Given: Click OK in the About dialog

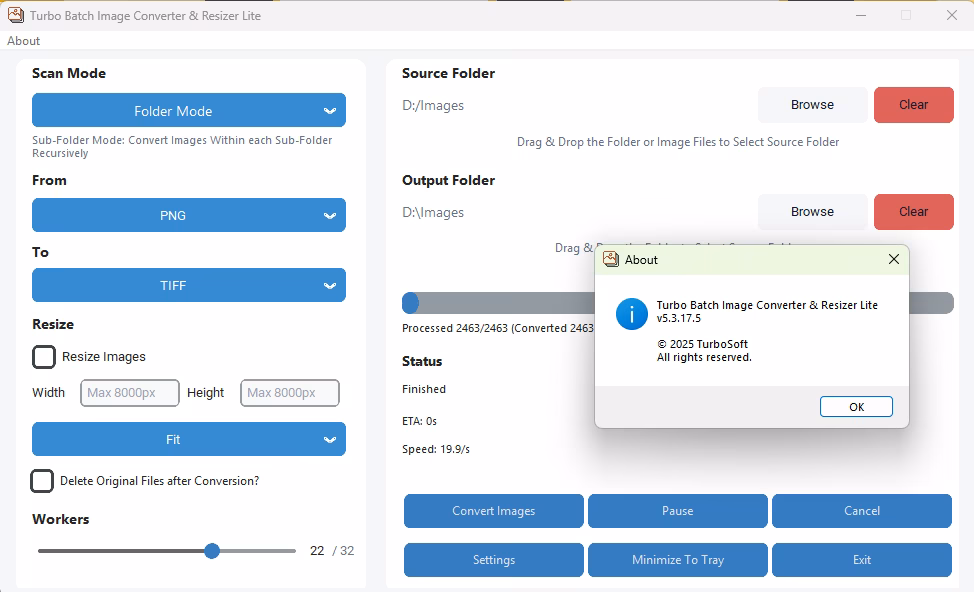Looking at the screenshot, I should pos(856,407).
